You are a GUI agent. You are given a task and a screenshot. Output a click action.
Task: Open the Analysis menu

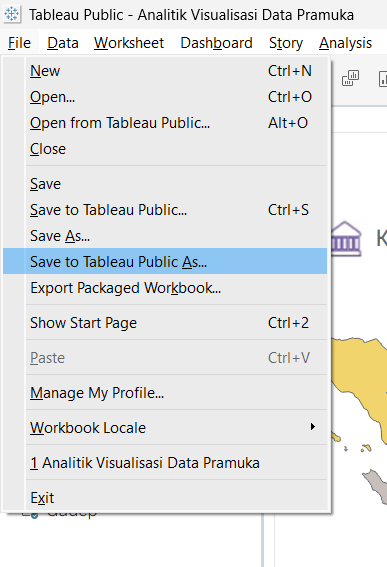pos(345,43)
